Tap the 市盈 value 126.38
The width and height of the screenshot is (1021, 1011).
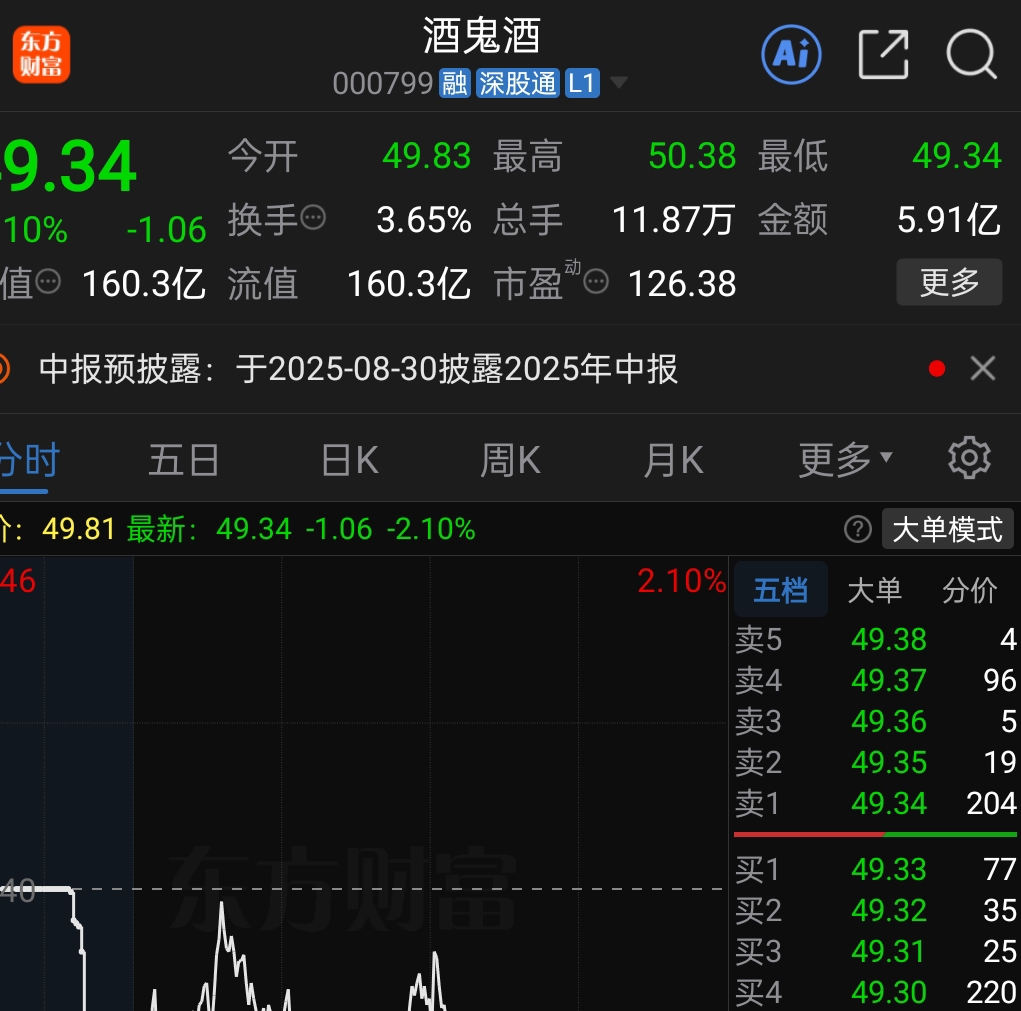[682, 283]
